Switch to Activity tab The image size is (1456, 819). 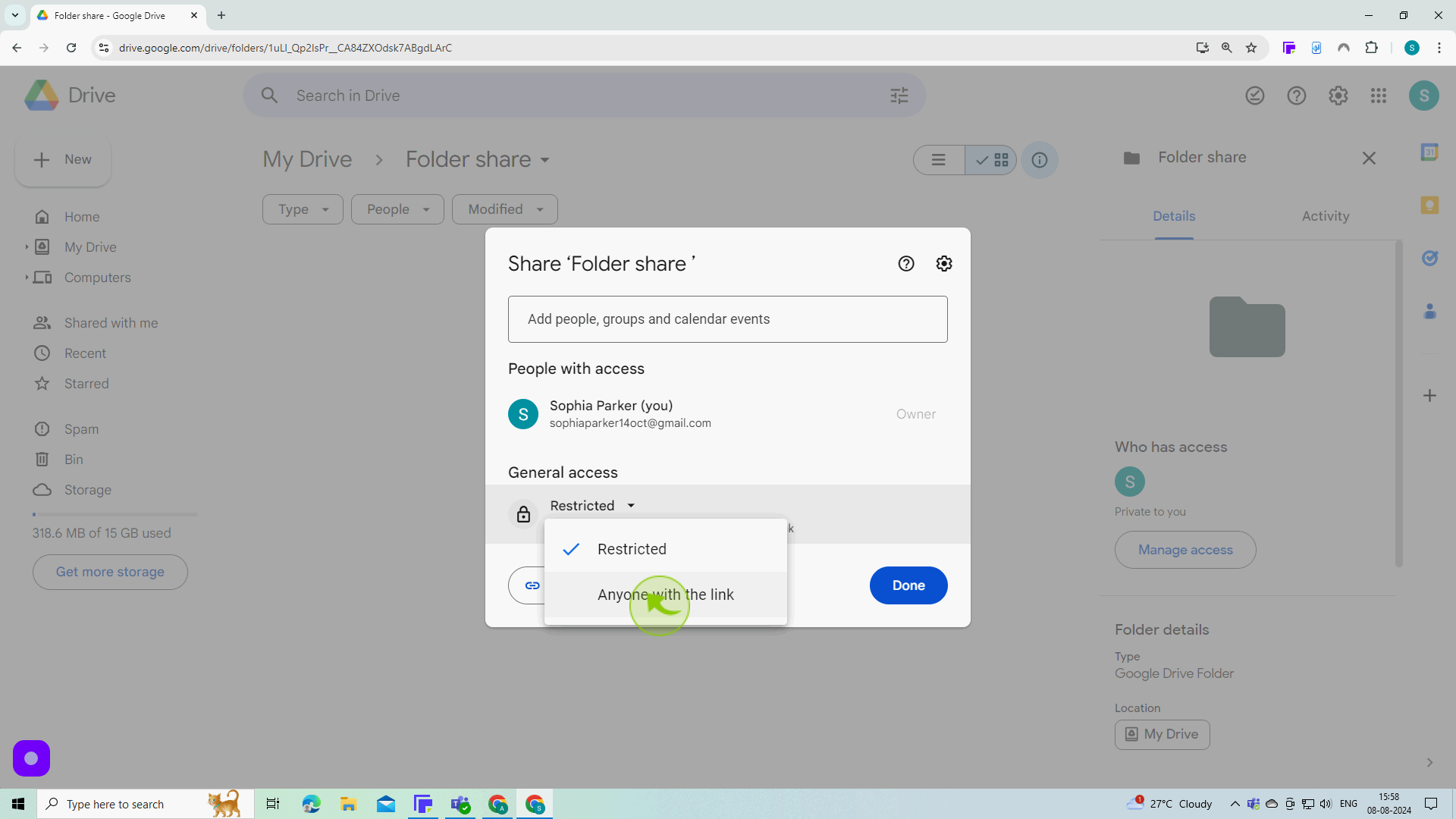click(1326, 216)
